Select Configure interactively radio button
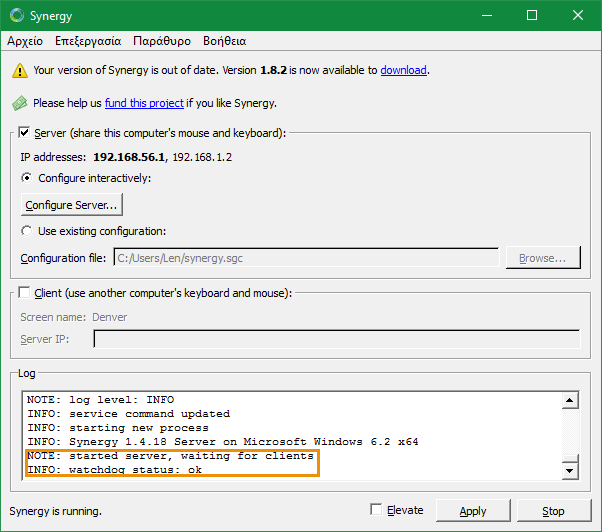The width and height of the screenshot is (602, 532). (x=26, y=178)
